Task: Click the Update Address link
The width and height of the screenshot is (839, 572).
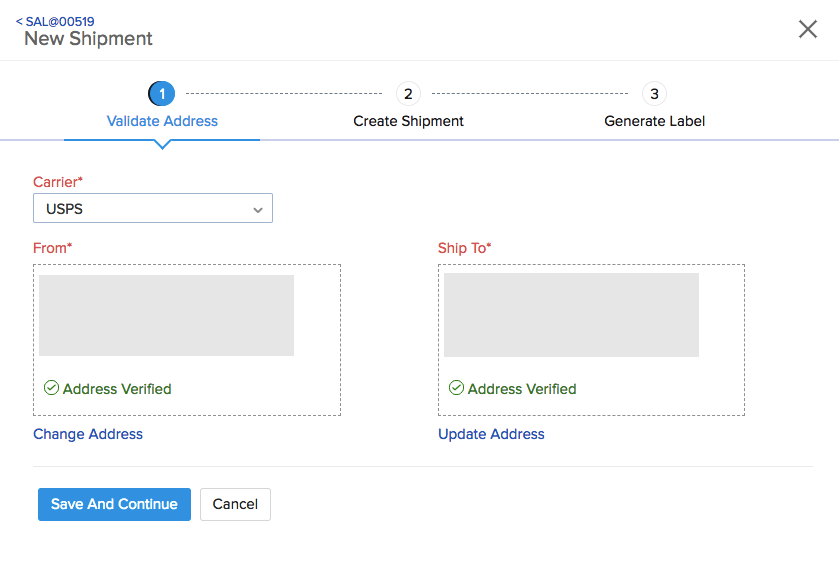Action: click(491, 434)
